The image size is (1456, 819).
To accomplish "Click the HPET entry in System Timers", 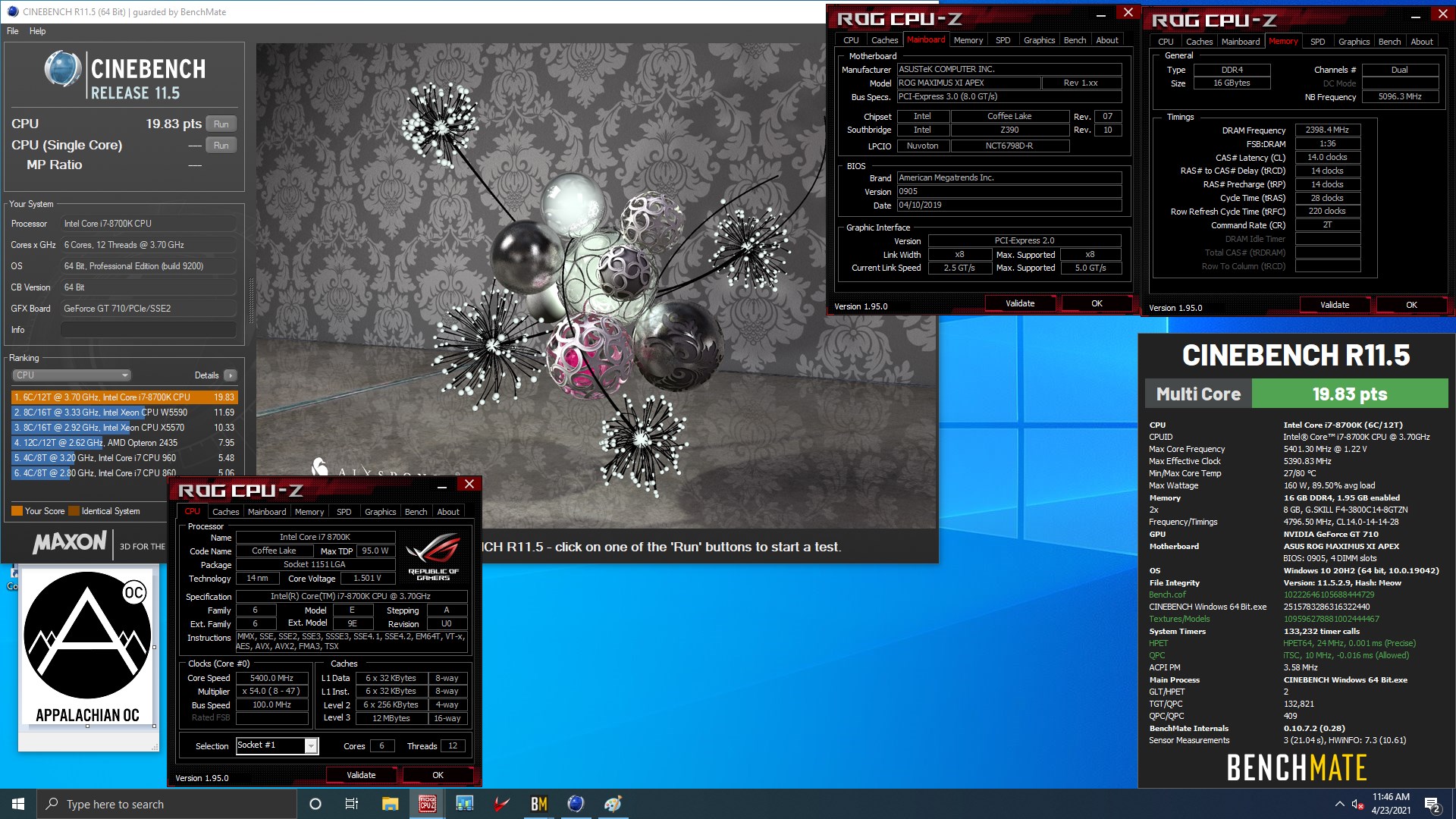I will pyautogui.click(x=1158, y=643).
